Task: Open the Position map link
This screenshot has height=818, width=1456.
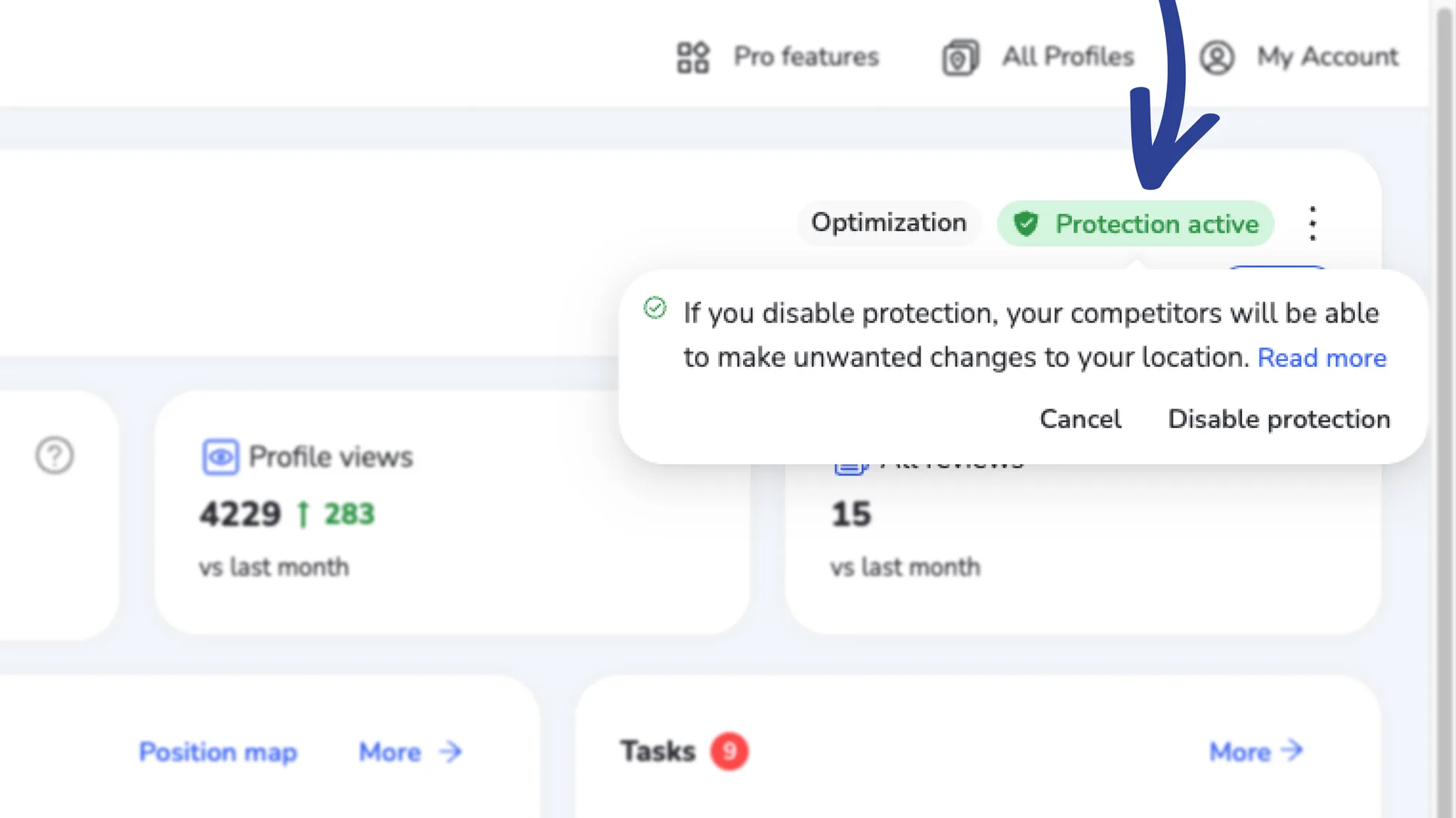Action: [218, 752]
